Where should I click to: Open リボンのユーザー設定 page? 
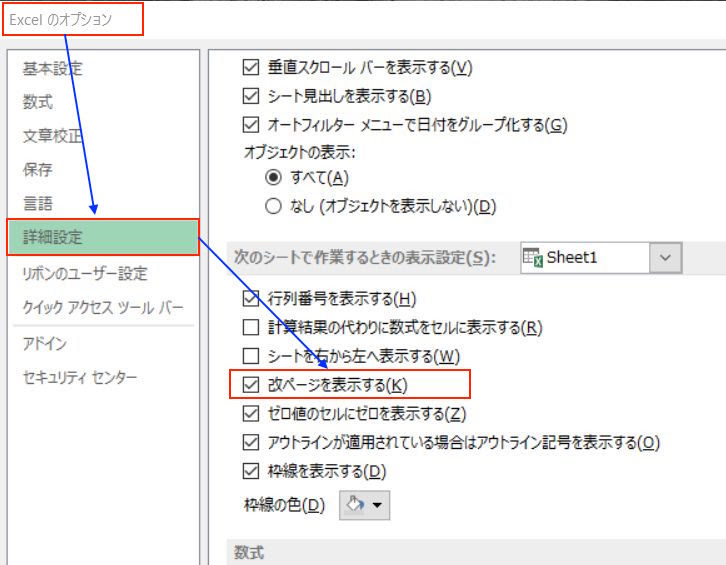pyautogui.click(x=85, y=273)
